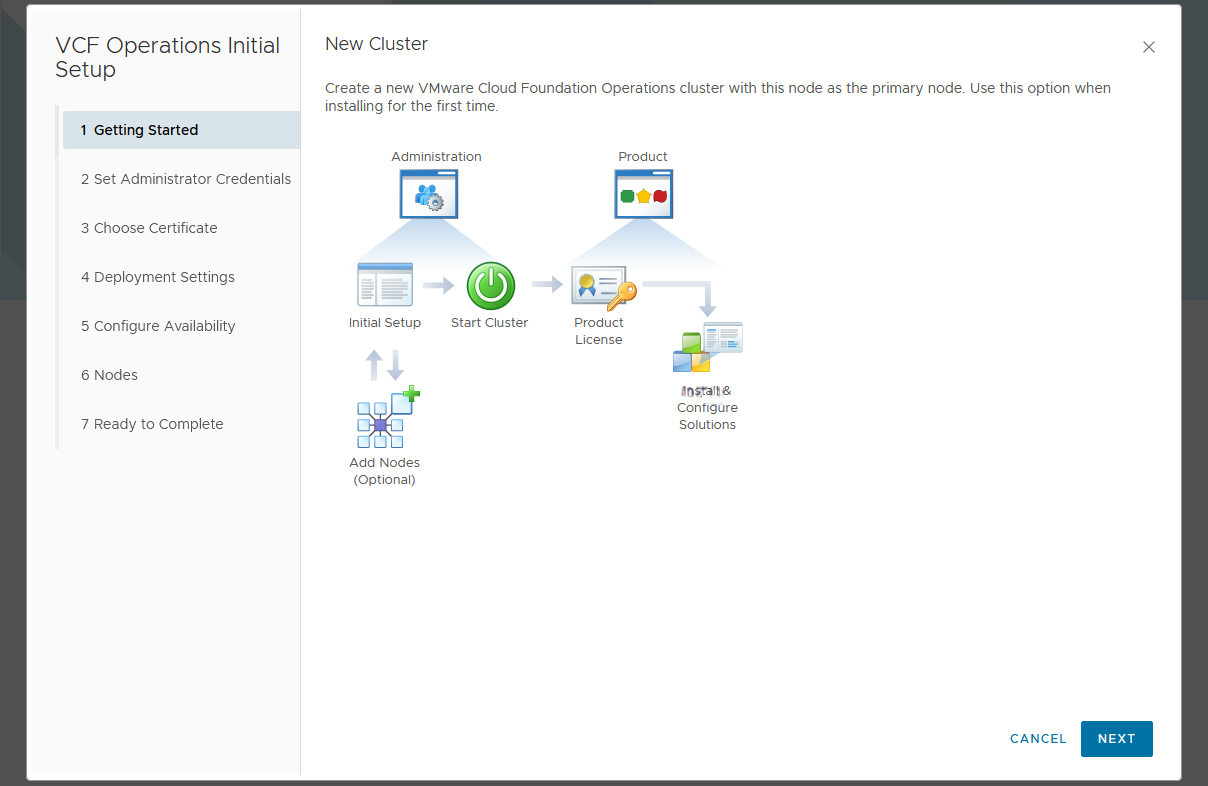Click the Administration window icon
This screenshot has width=1208, height=786.
429,194
